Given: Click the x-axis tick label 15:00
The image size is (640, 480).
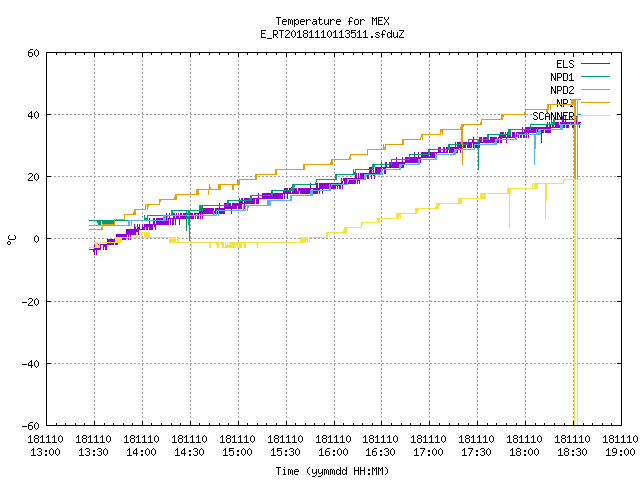Looking at the screenshot, I should tap(237, 452).
